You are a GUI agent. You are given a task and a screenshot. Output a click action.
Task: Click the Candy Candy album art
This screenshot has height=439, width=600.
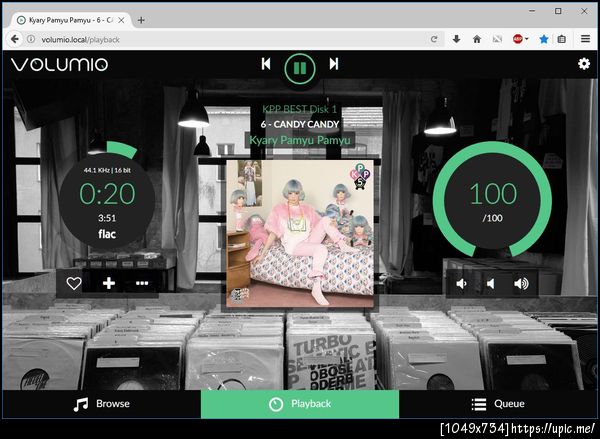coord(300,233)
